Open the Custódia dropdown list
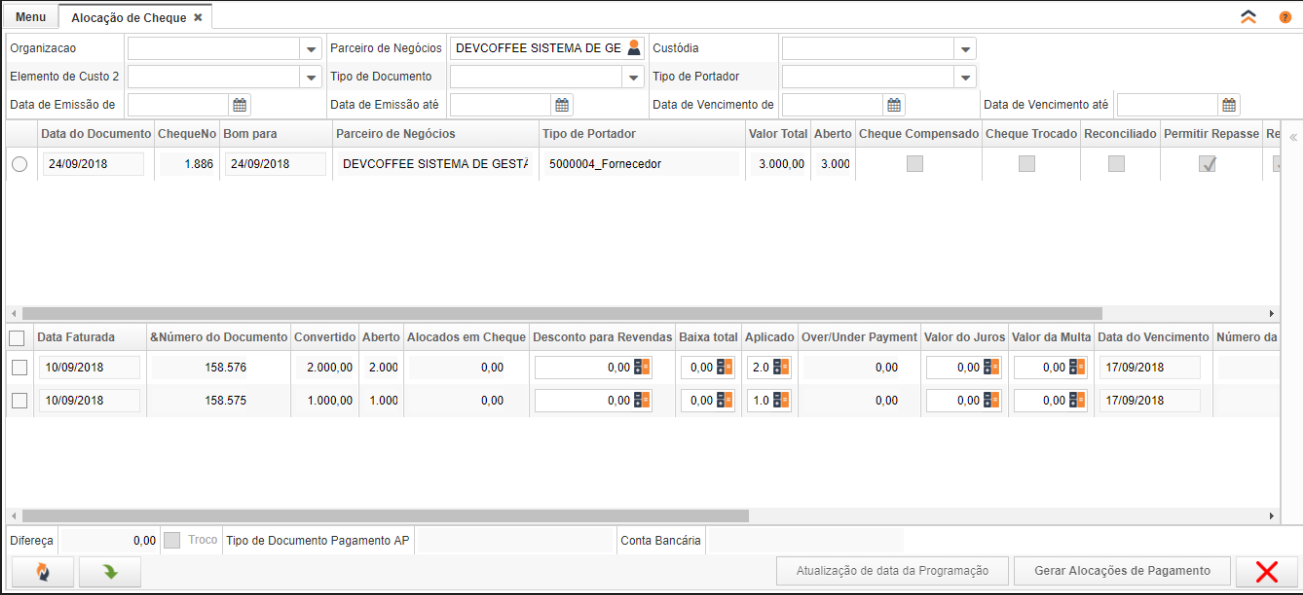The width and height of the screenshot is (1303, 595). point(965,49)
